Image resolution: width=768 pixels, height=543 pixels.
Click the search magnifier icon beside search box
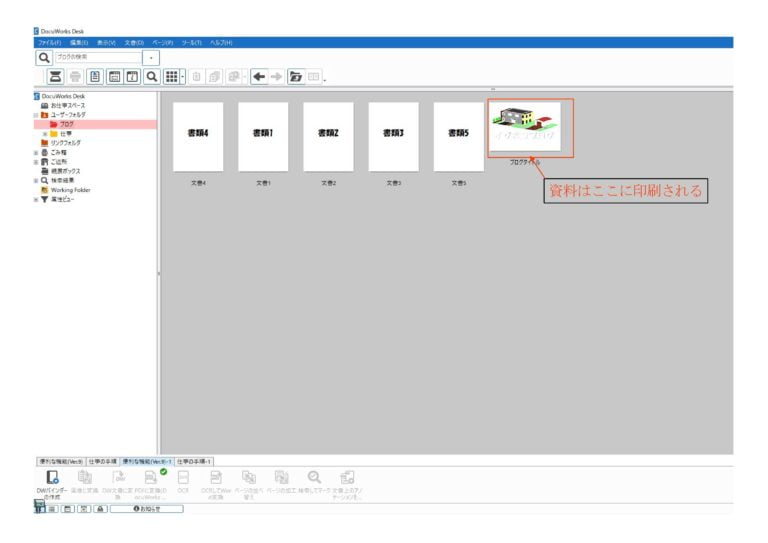[x=44, y=58]
